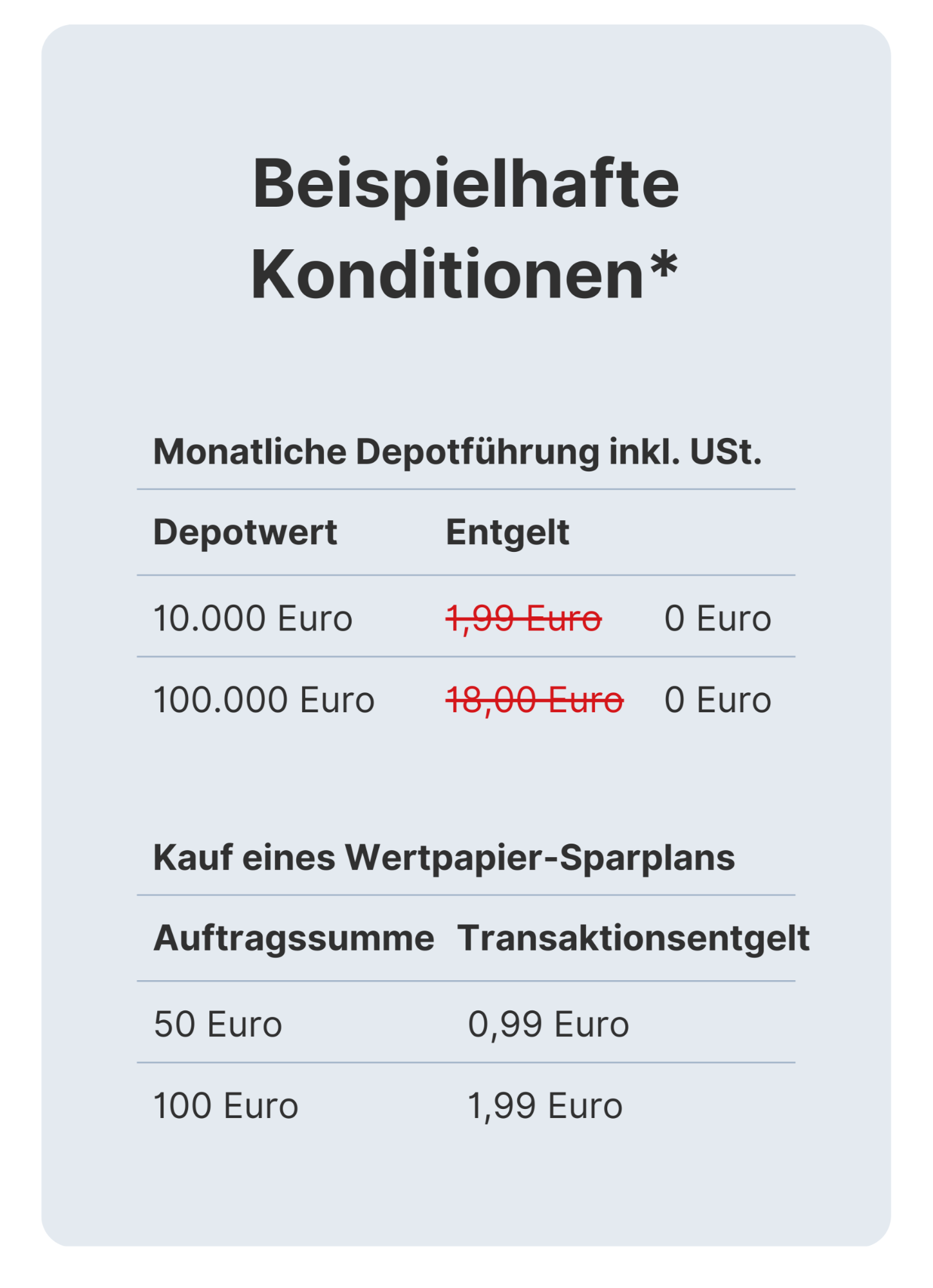Viewport: 933px width, 1288px height.
Task: Click the word Beispielhafte in the heading
Action: tap(466, 184)
